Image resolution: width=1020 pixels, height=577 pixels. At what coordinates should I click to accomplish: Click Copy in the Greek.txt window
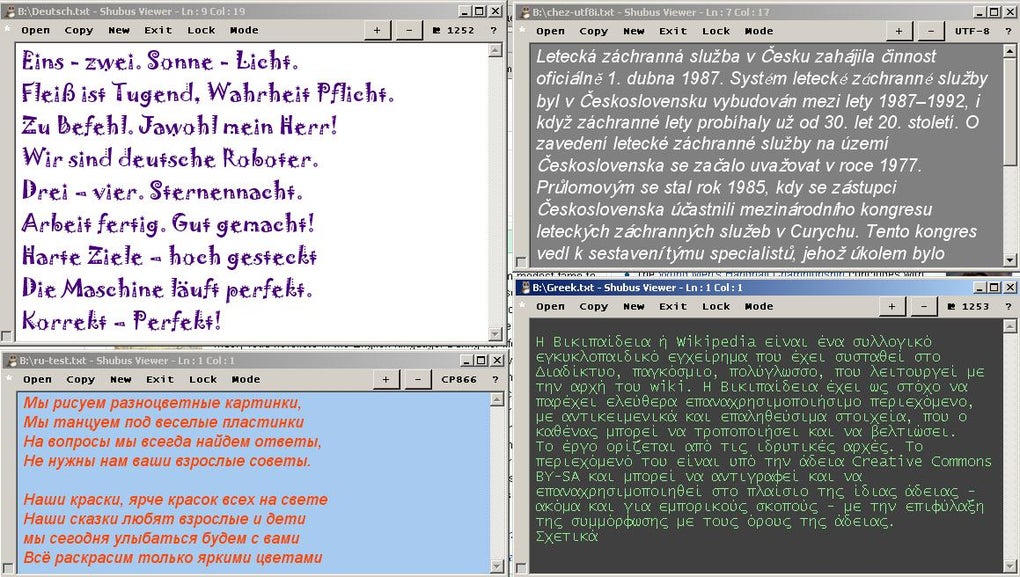pos(594,306)
